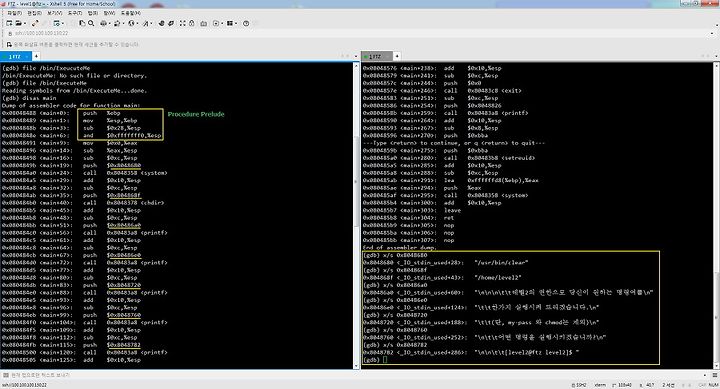Viewport: 720px width, 389px height.
Task: Select the left pane 1 FTZ tab
Action: coord(16,56)
